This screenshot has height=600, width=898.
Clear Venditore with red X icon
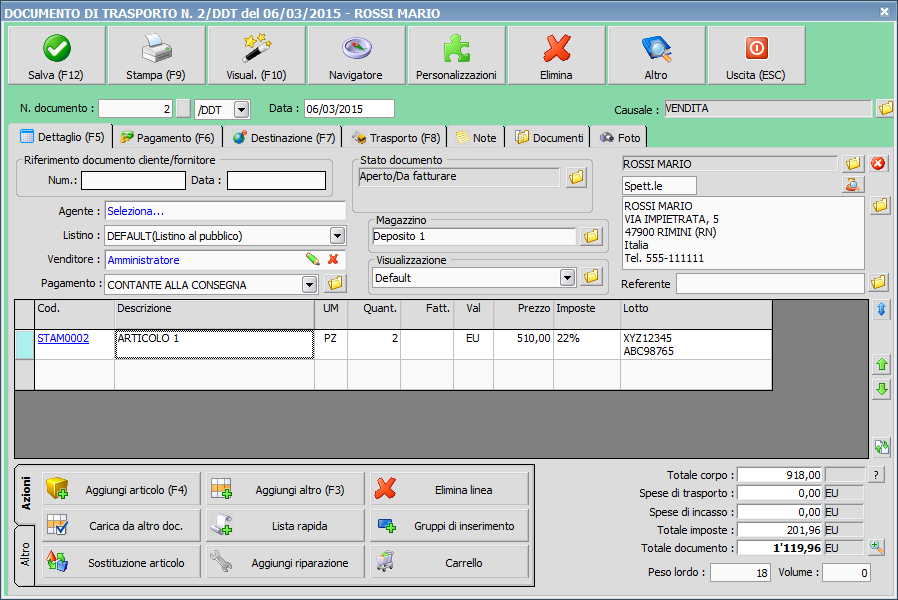tap(333, 260)
